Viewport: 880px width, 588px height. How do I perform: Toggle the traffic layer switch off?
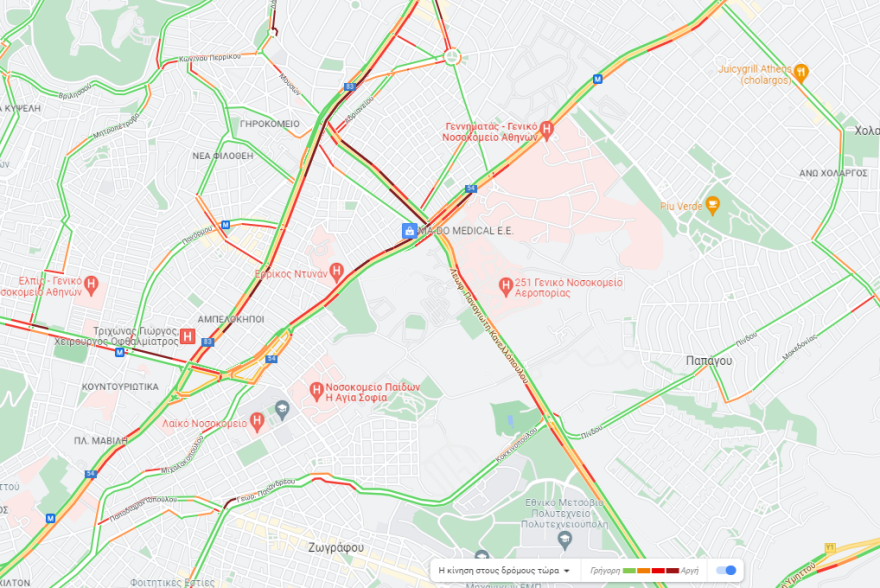point(726,570)
